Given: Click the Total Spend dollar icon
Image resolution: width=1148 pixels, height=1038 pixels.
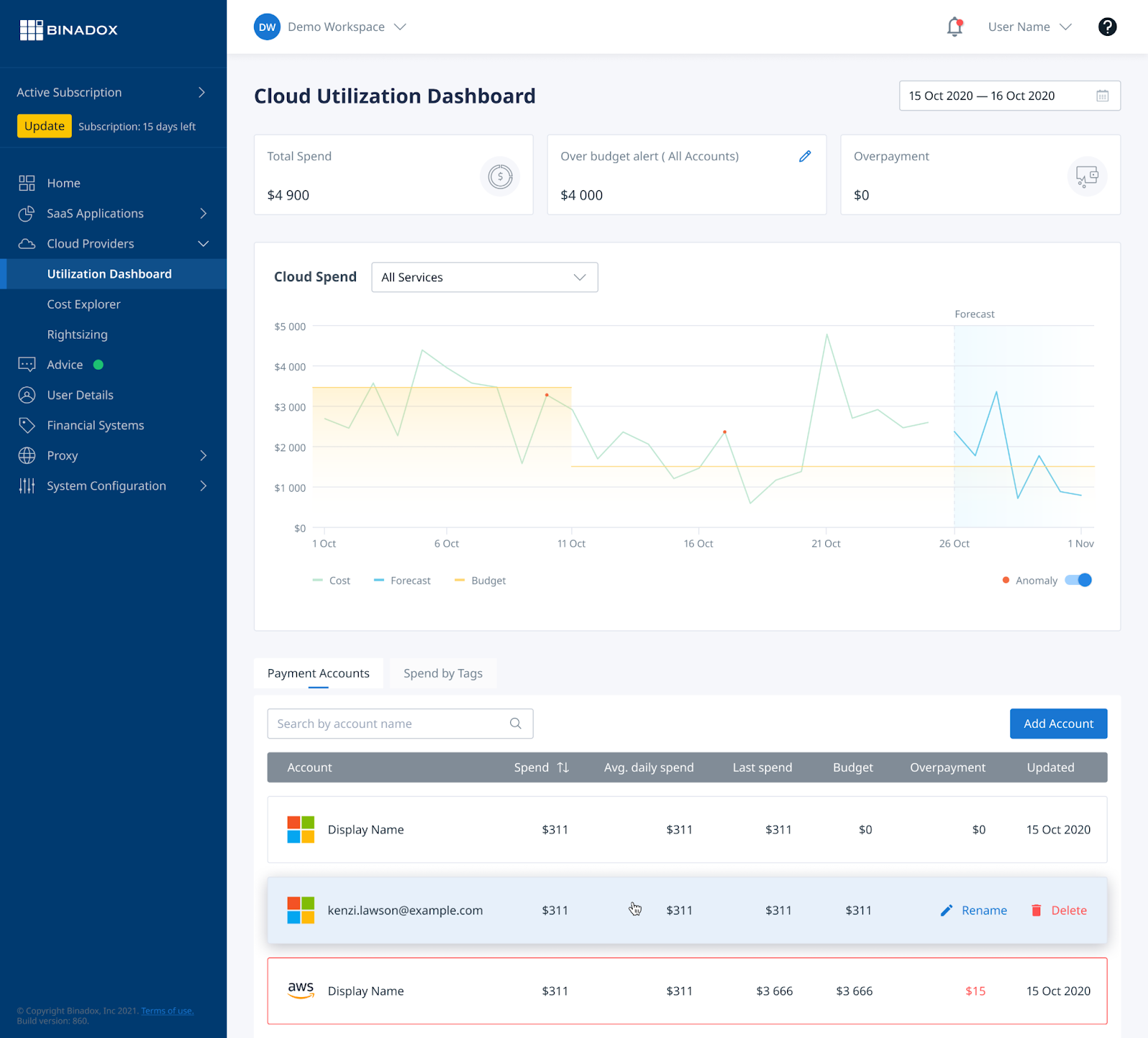Looking at the screenshot, I should coord(500,176).
